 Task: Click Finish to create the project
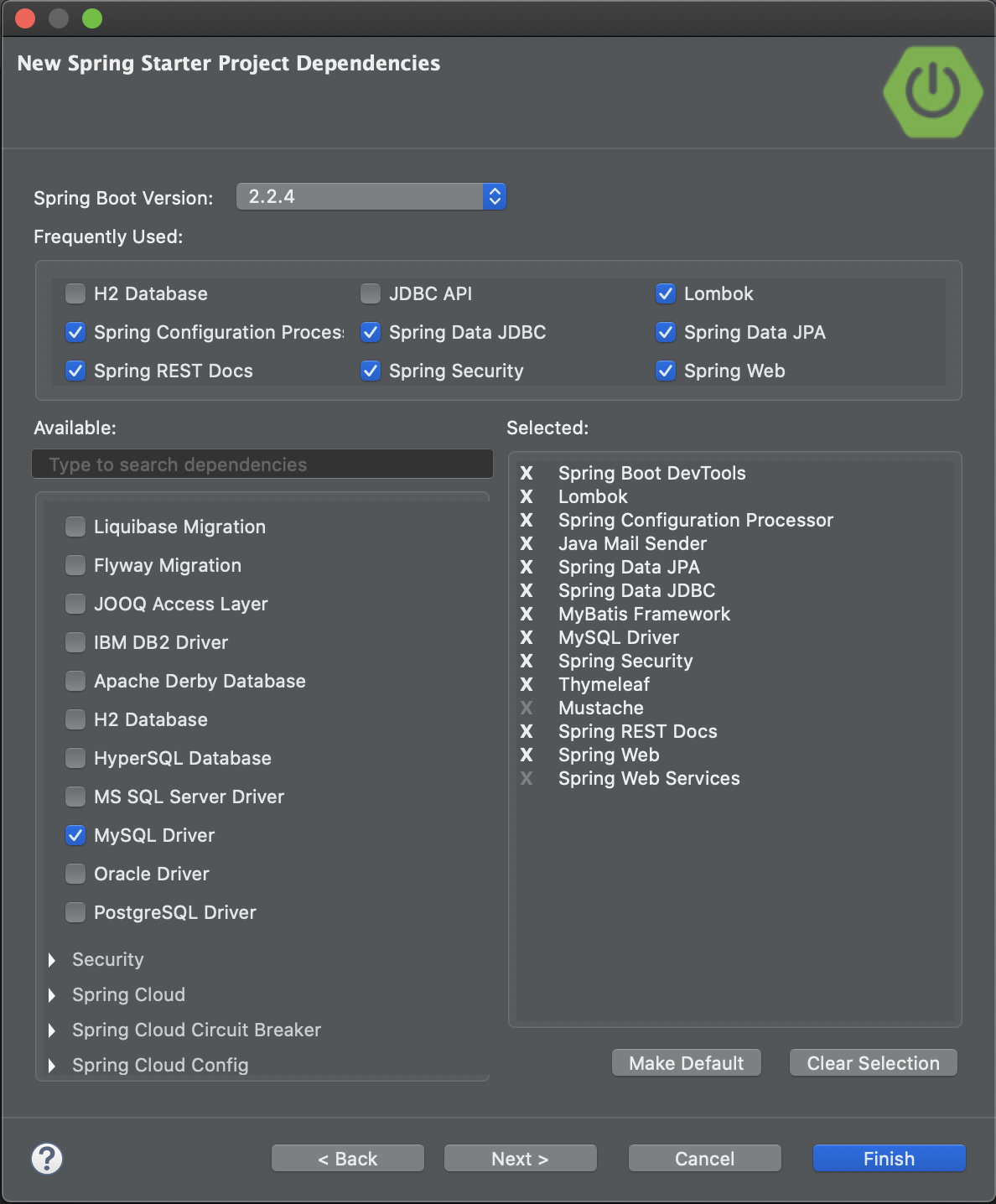(x=890, y=1159)
